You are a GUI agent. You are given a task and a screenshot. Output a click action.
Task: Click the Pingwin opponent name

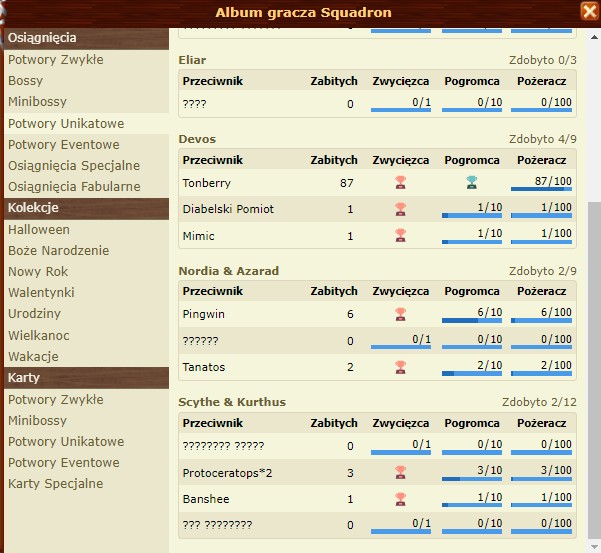(x=204, y=314)
